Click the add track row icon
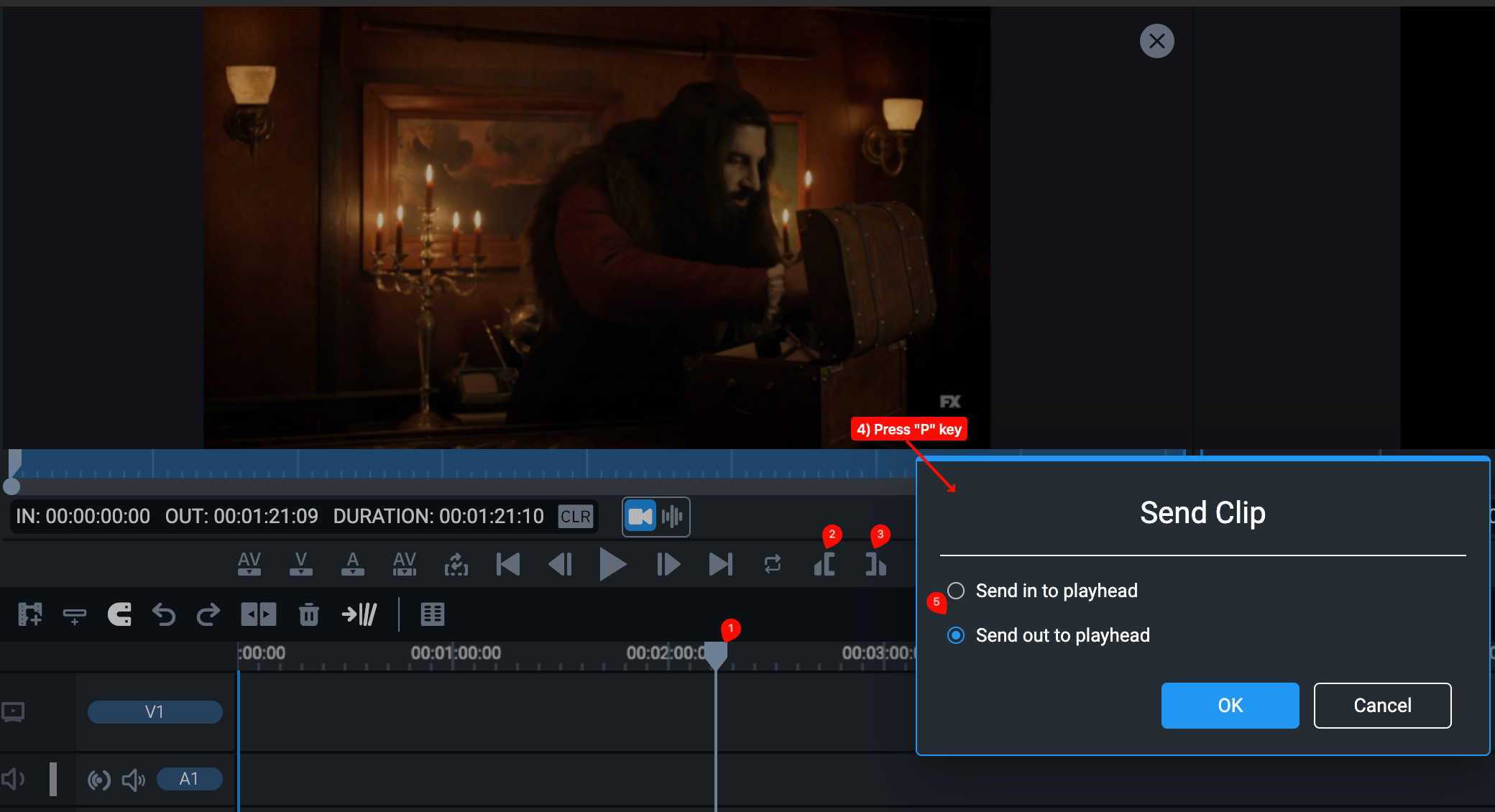The image size is (1495, 812). 75,616
